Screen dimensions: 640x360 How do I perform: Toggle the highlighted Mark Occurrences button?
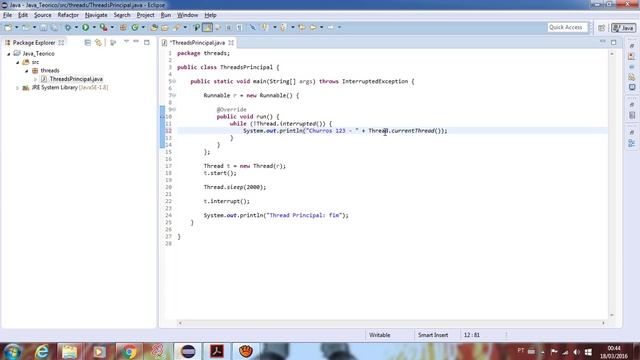click(x=207, y=27)
